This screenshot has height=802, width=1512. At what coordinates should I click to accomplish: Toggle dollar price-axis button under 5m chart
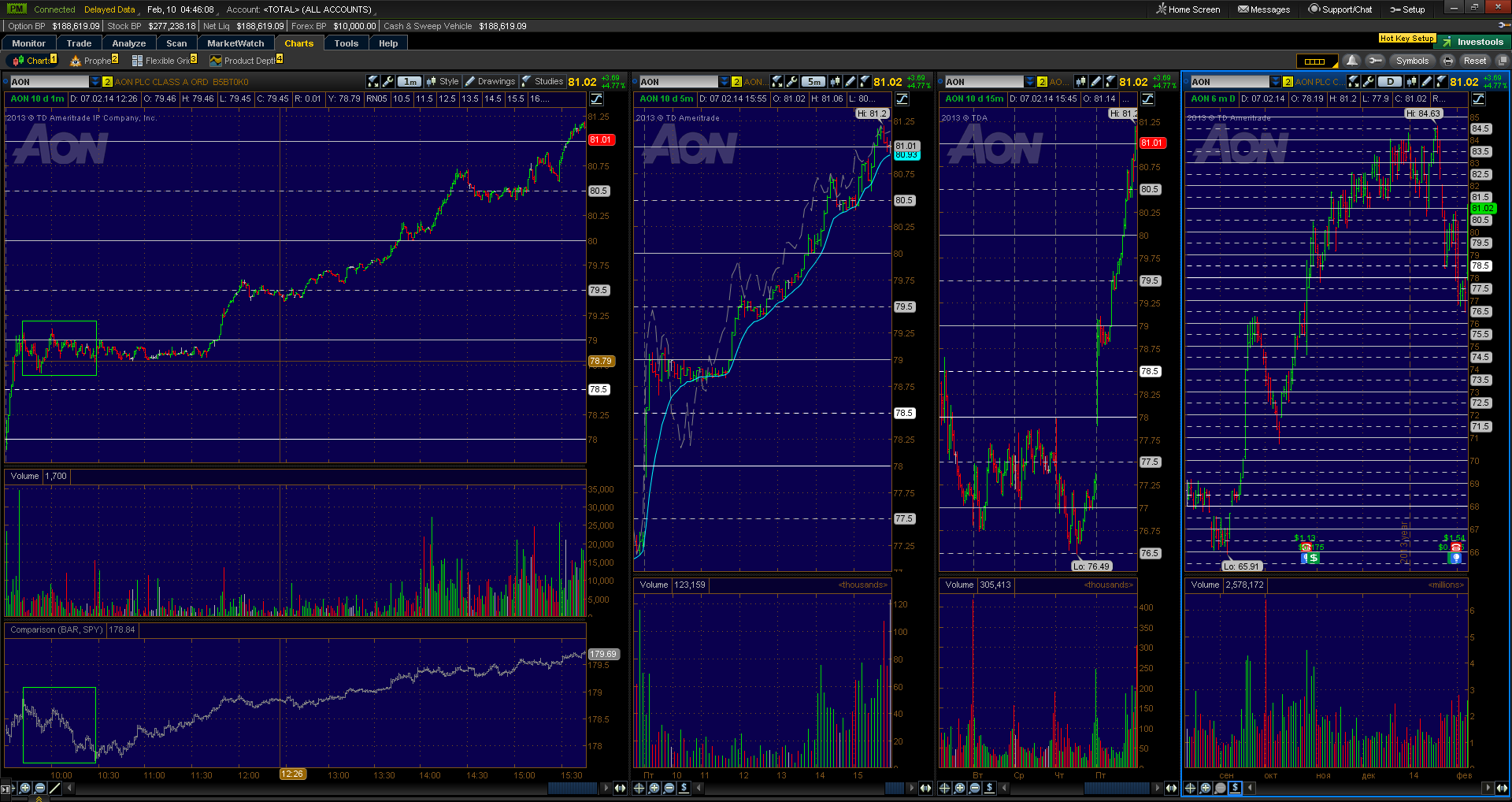point(684,788)
